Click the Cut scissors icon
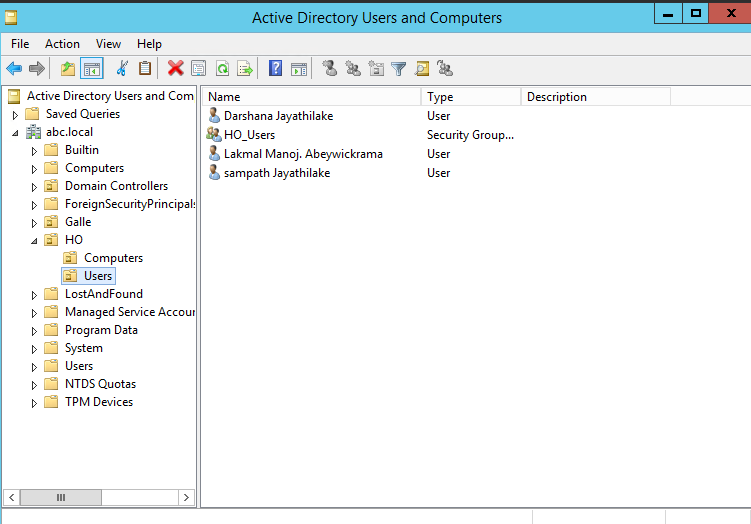Viewport: 751px width, 524px height. tap(122, 68)
